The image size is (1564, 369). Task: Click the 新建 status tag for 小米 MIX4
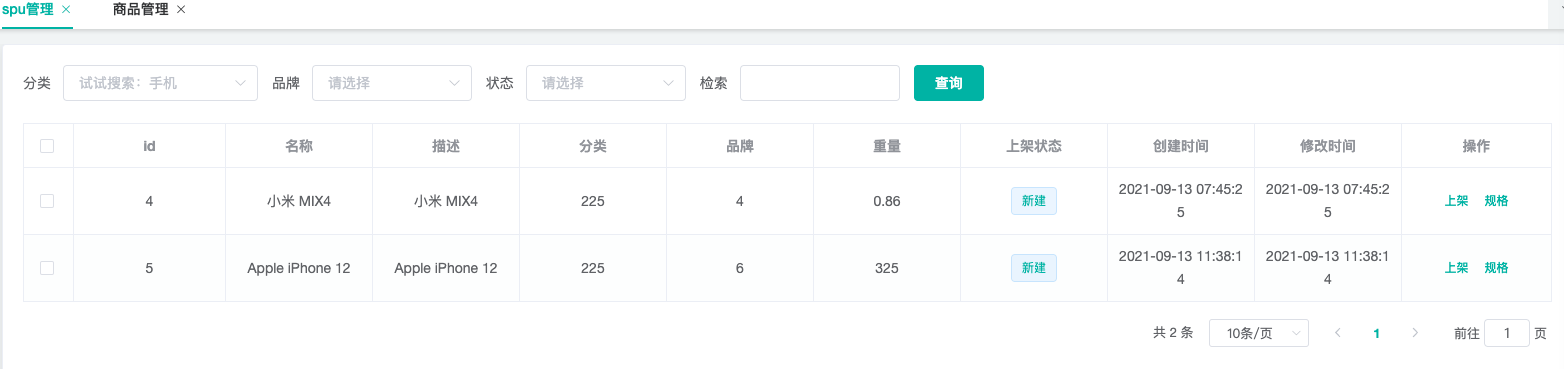tap(1034, 201)
